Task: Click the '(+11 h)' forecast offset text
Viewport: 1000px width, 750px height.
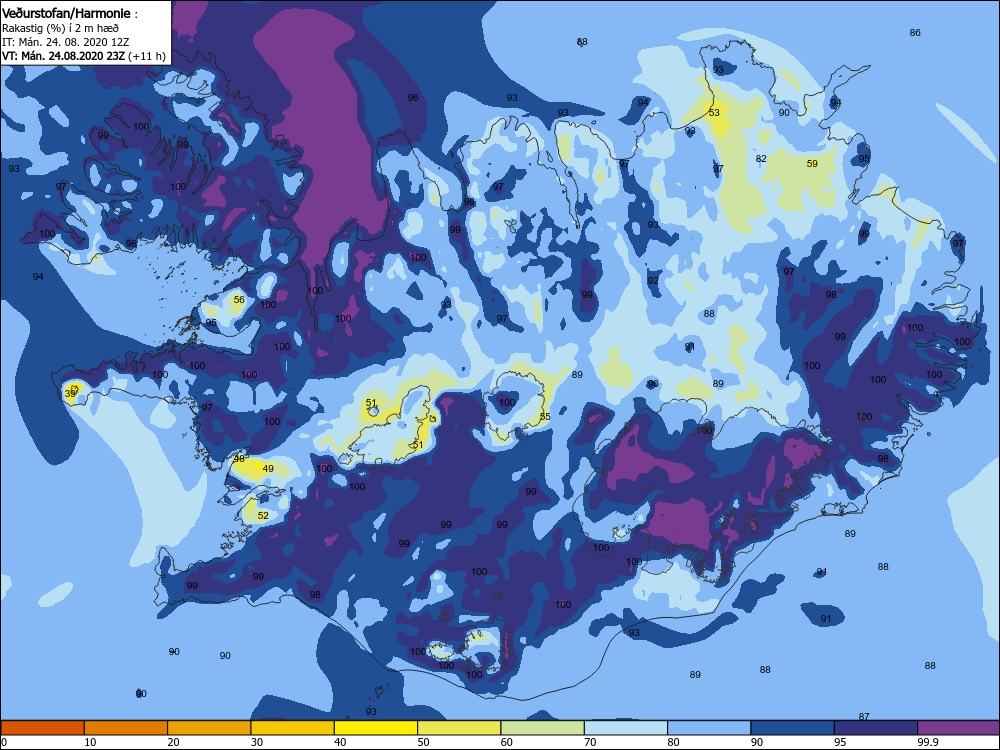Action: tap(147, 56)
